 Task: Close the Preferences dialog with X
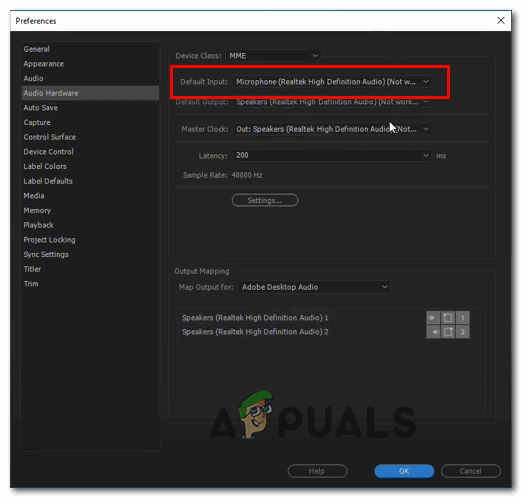501,21
